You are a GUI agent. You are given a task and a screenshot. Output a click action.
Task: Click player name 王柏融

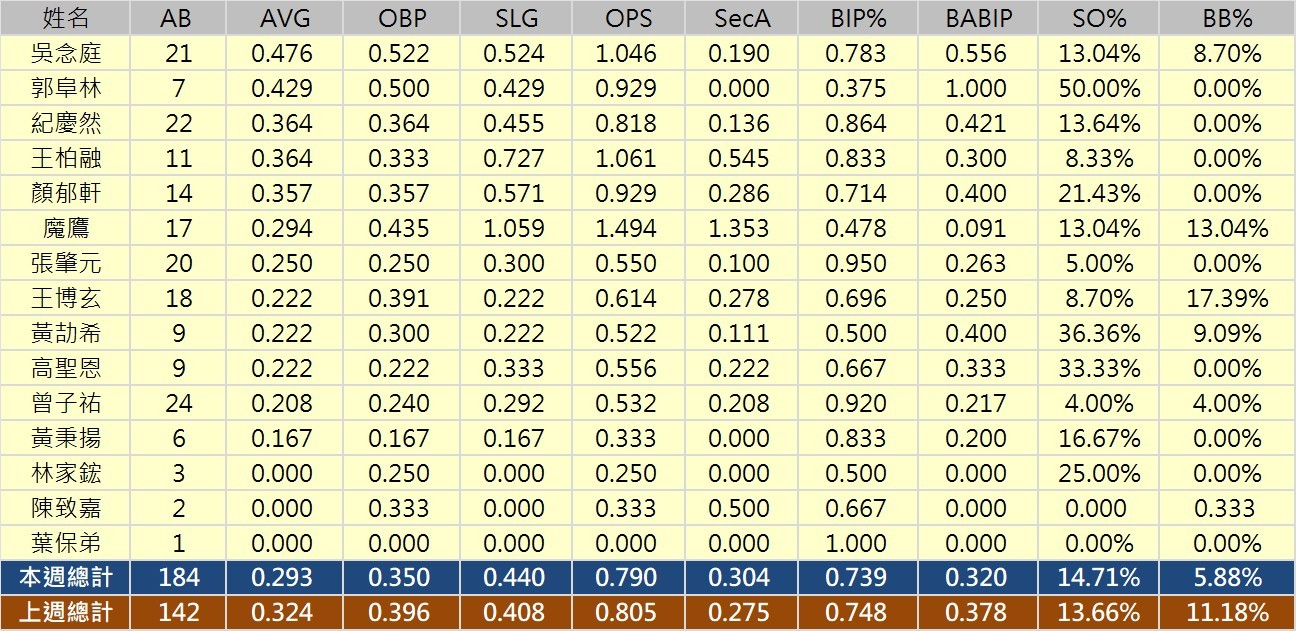pyautogui.click(x=66, y=159)
